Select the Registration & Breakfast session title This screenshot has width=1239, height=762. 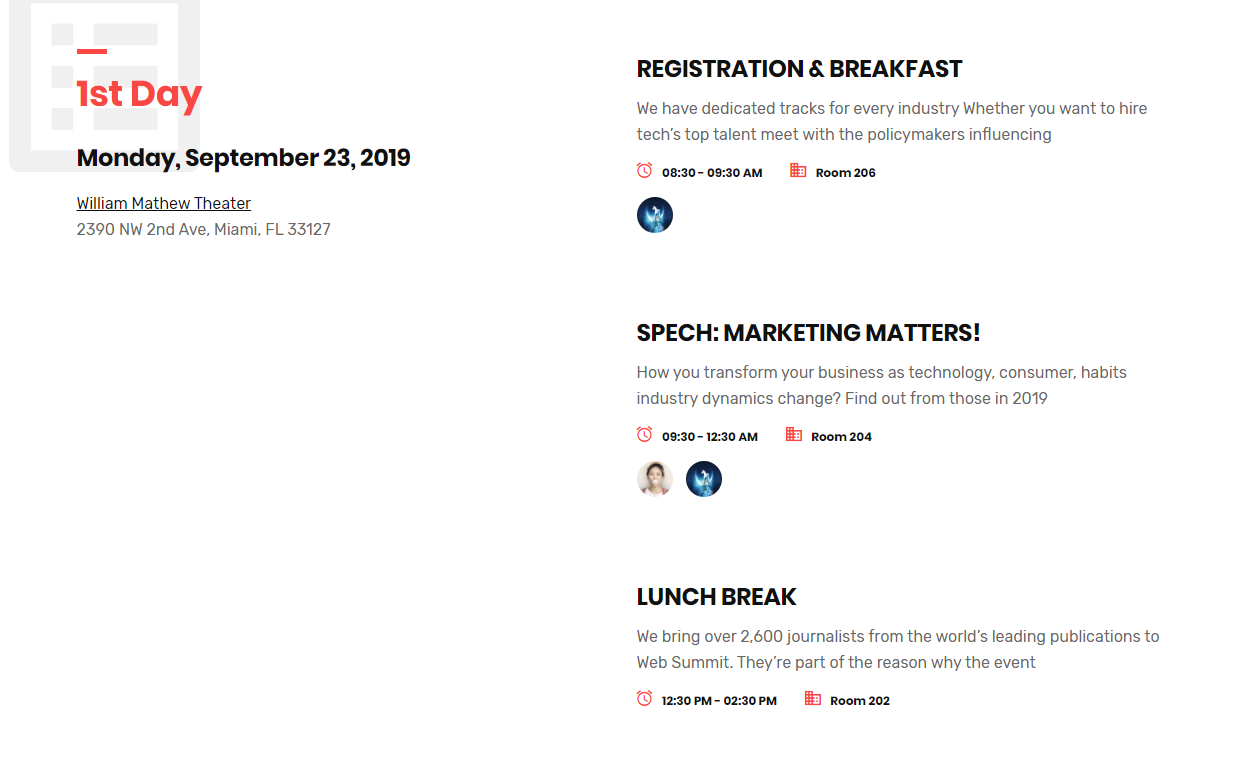tap(799, 69)
